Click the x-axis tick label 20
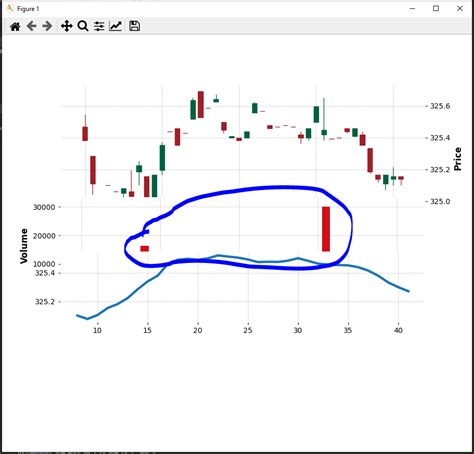 pyautogui.click(x=198, y=330)
